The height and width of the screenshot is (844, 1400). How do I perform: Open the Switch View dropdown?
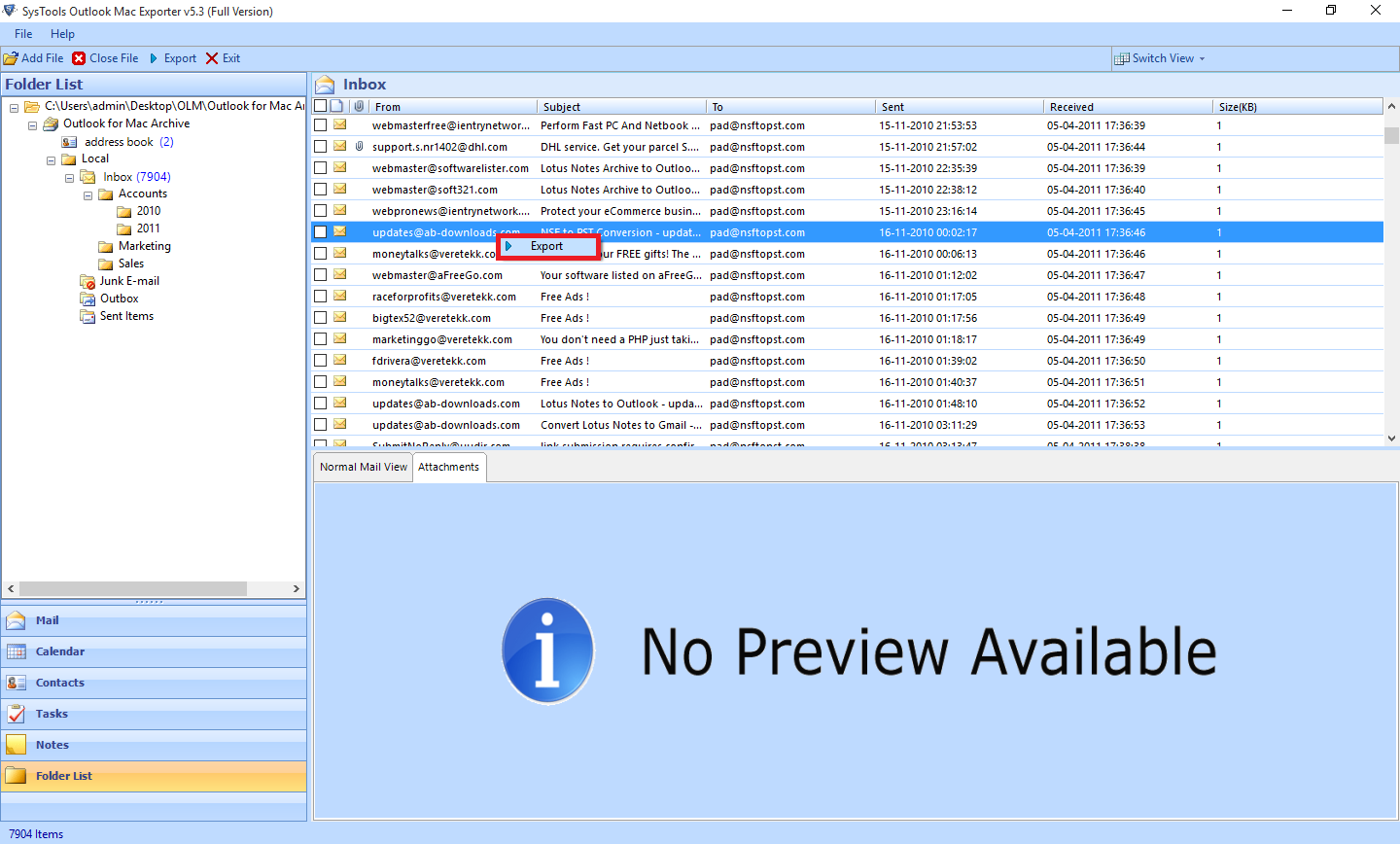pos(1160,58)
